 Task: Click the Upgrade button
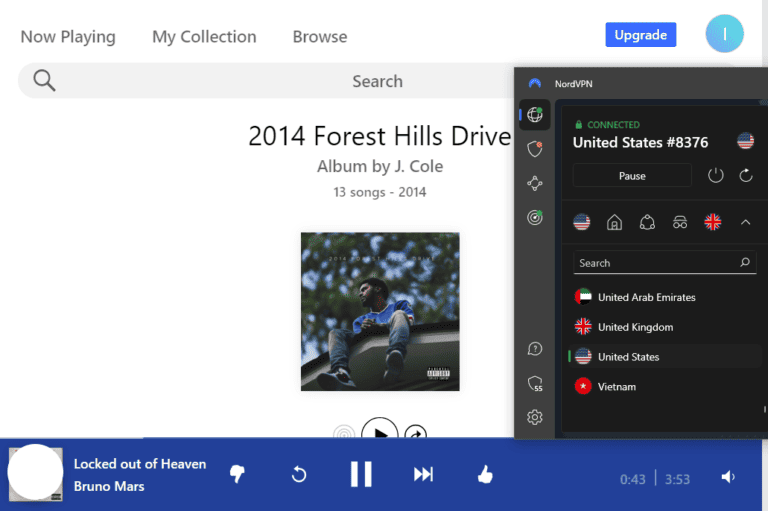tap(640, 35)
